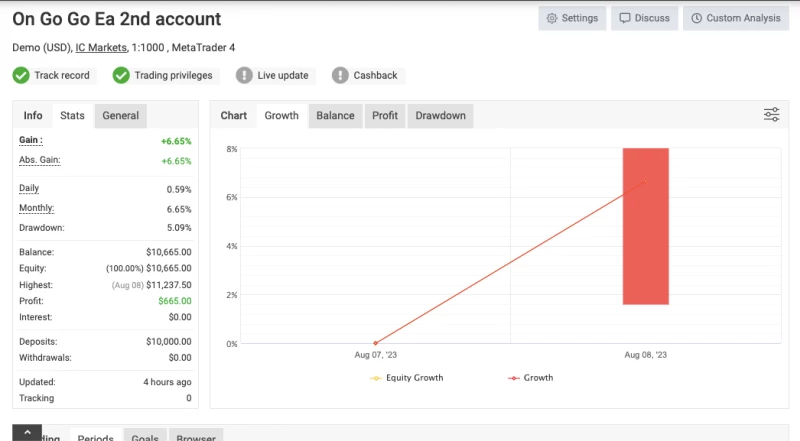
Task: Open the General tab
Action: 120,116
